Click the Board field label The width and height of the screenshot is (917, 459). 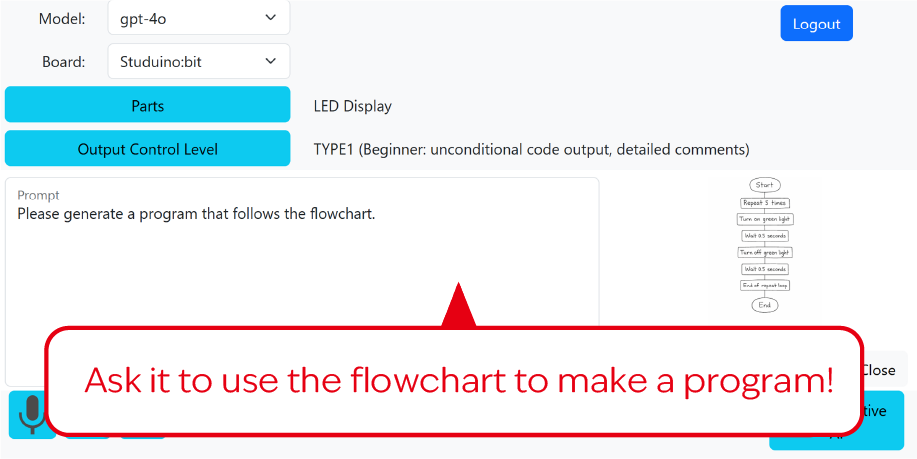tap(64, 62)
